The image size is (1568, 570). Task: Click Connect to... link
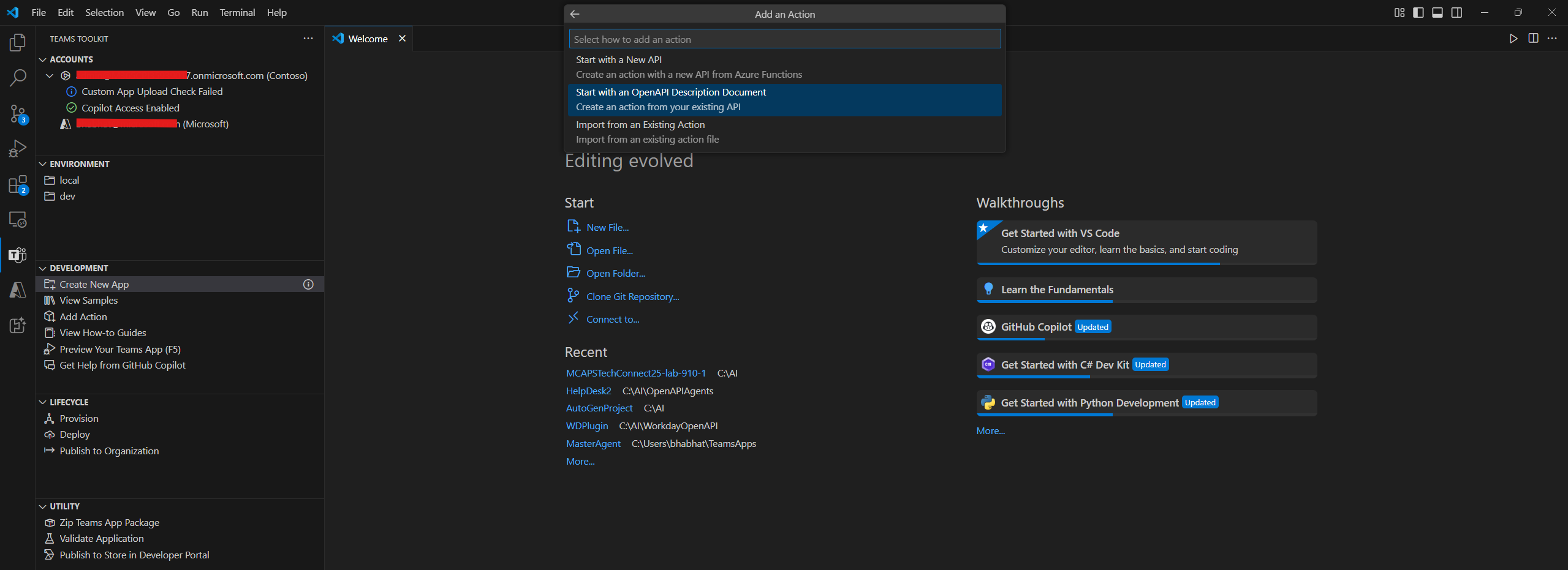pyautogui.click(x=612, y=319)
